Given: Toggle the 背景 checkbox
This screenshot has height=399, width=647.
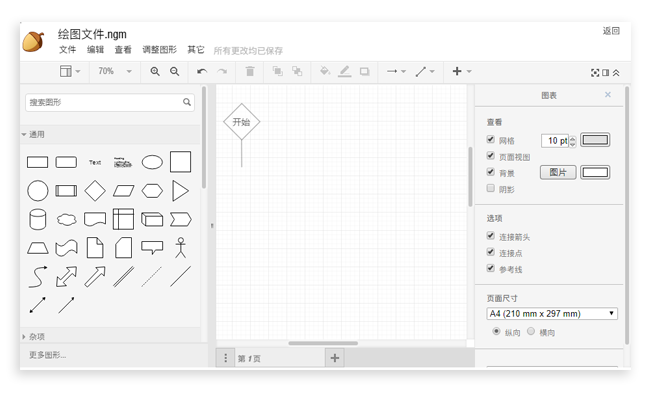Looking at the screenshot, I should (x=490, y=172).
